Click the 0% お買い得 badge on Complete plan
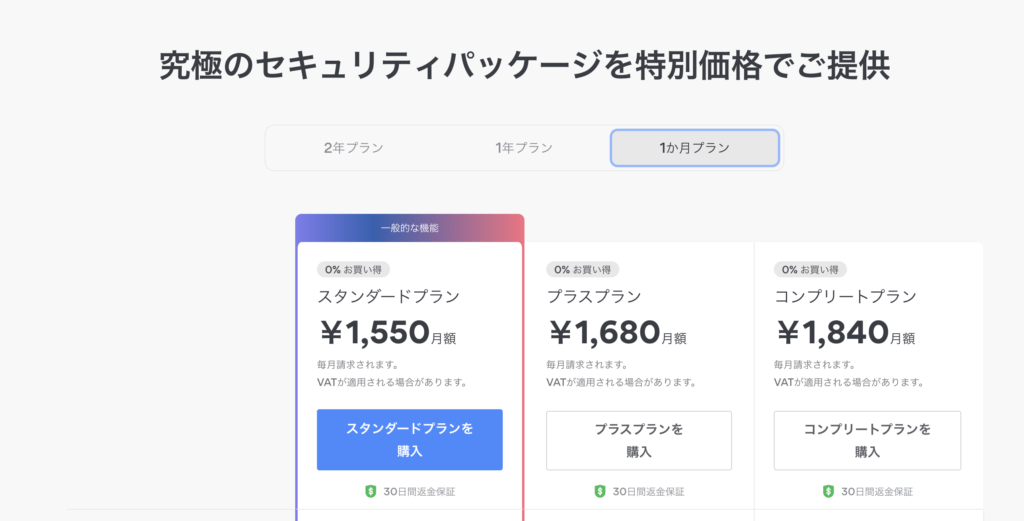The image size is (1024, 521). pyautogui.click(x=810, y=270)
